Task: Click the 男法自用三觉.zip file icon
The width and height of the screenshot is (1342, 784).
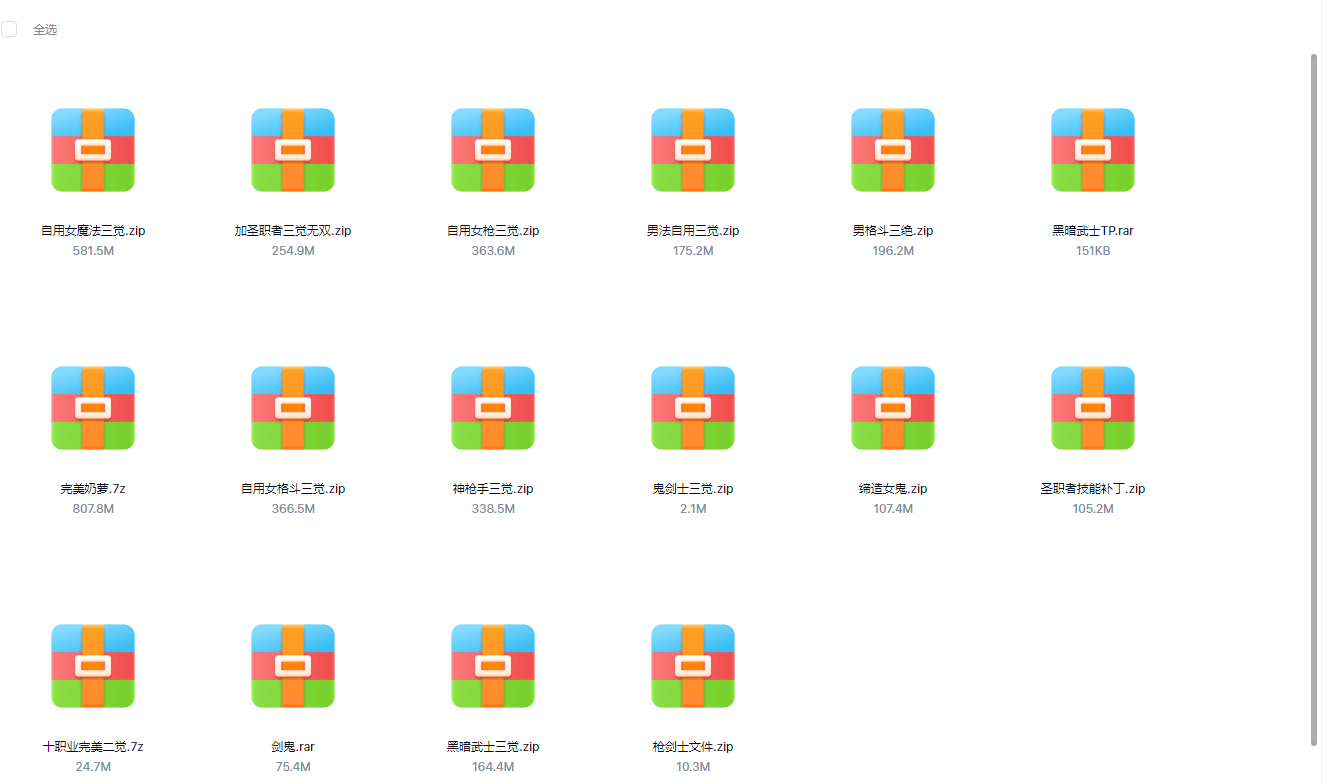Action: (x=693, y=148)
